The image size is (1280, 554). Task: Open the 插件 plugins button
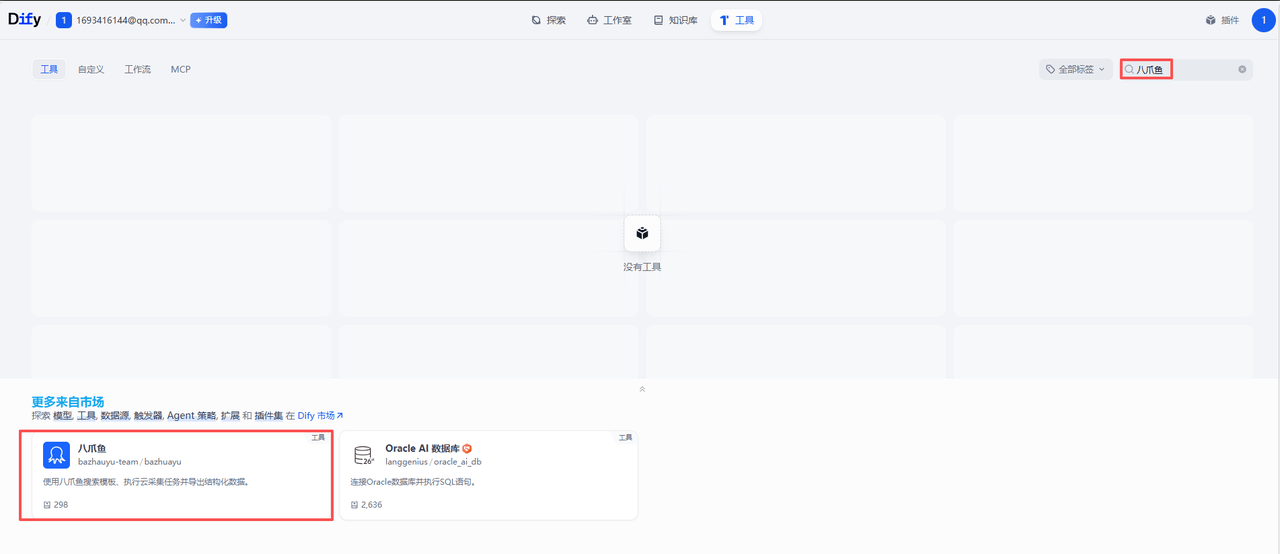pos(1222,20)
